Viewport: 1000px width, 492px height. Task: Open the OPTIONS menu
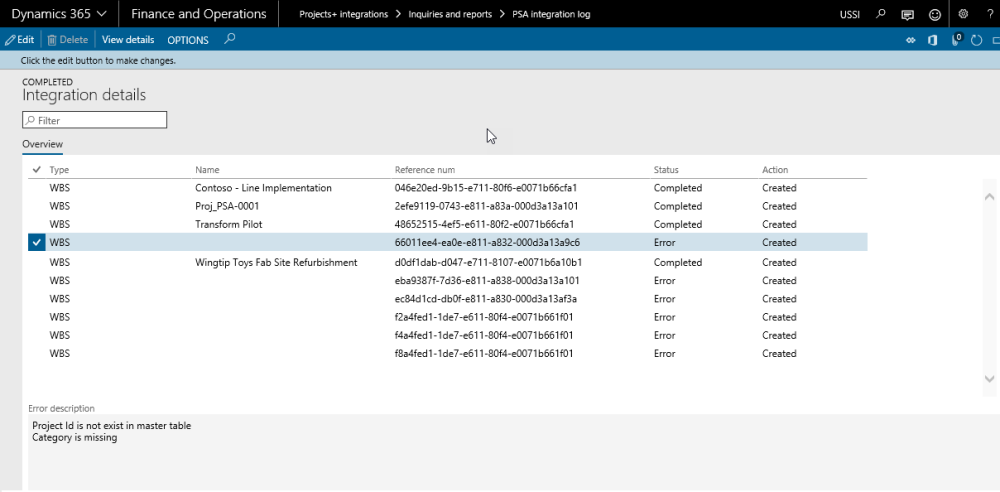coord(188,40)
